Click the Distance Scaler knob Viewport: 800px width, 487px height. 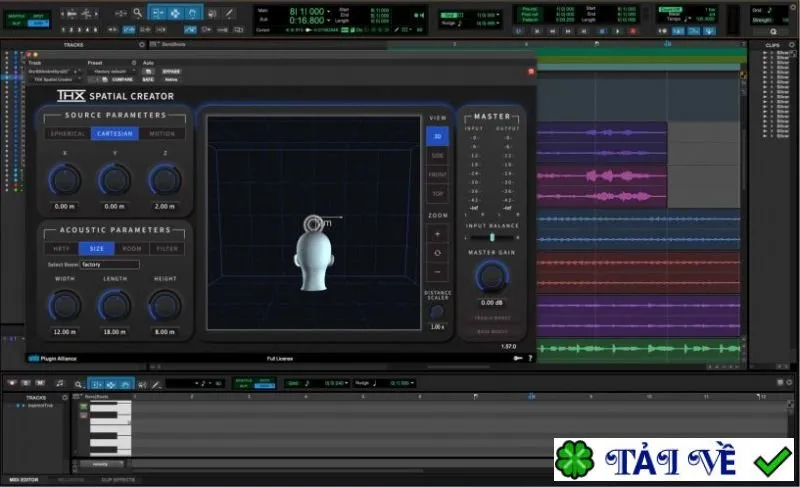coord(437,312)
